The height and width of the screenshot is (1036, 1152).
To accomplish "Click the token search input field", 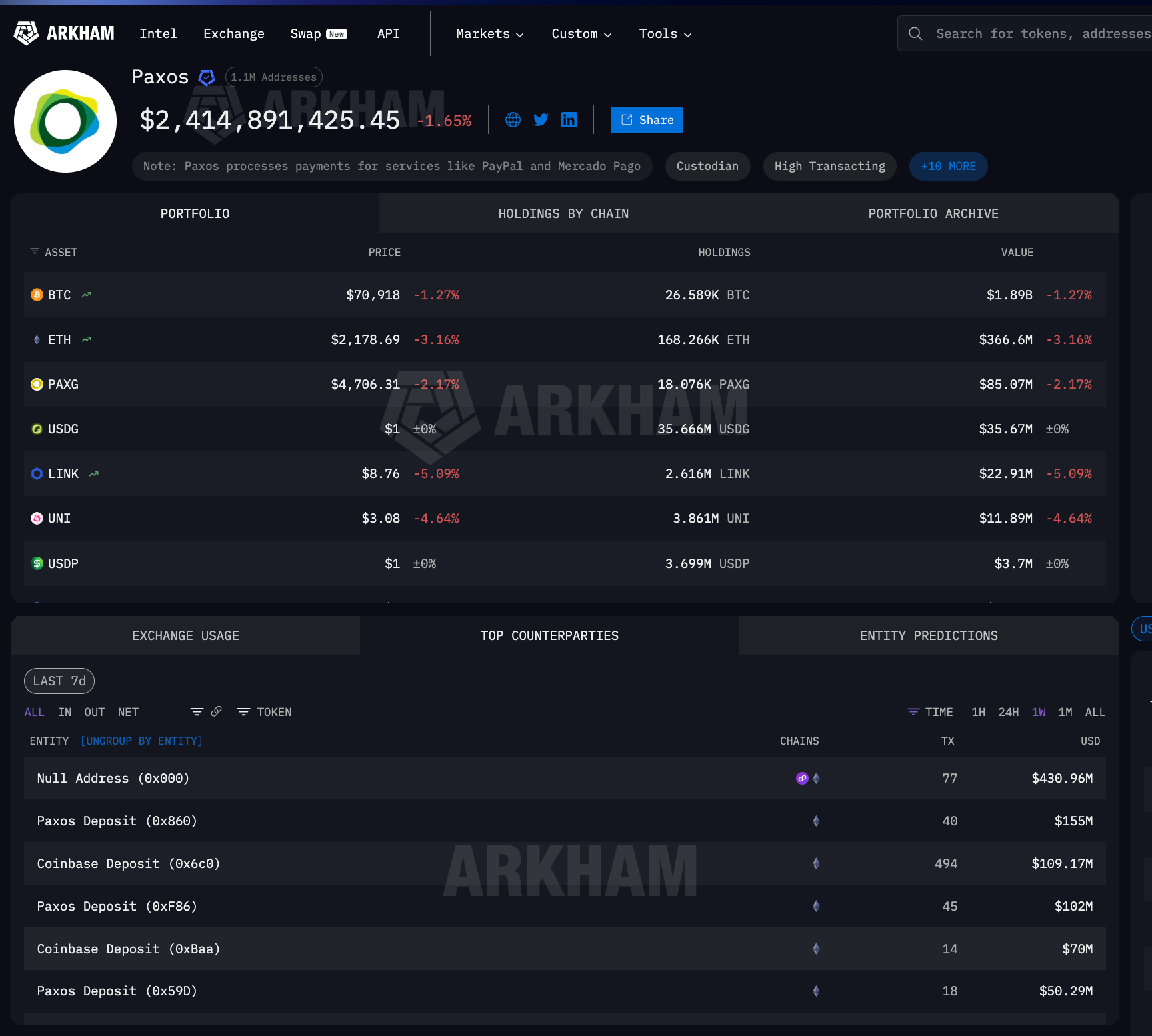I will [x=1040, y=33].
